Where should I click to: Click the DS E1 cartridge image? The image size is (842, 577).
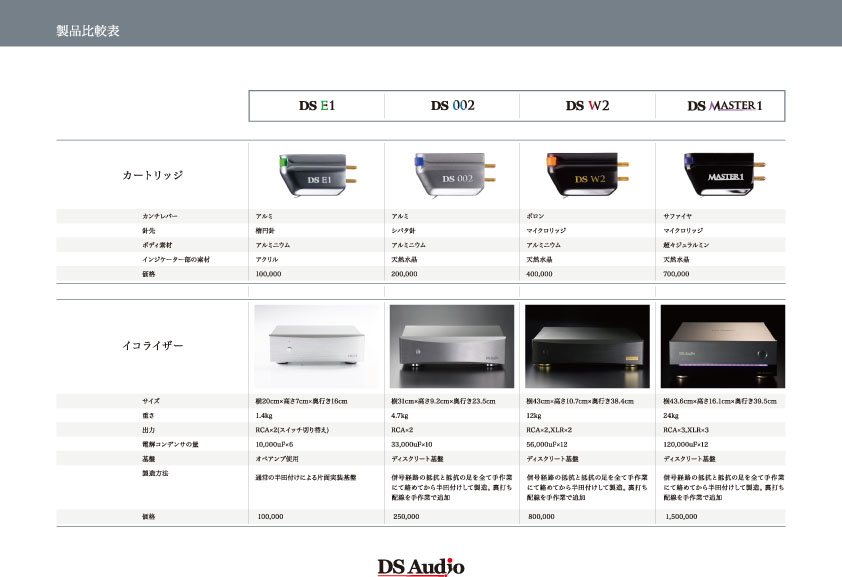tap(317, 175)
